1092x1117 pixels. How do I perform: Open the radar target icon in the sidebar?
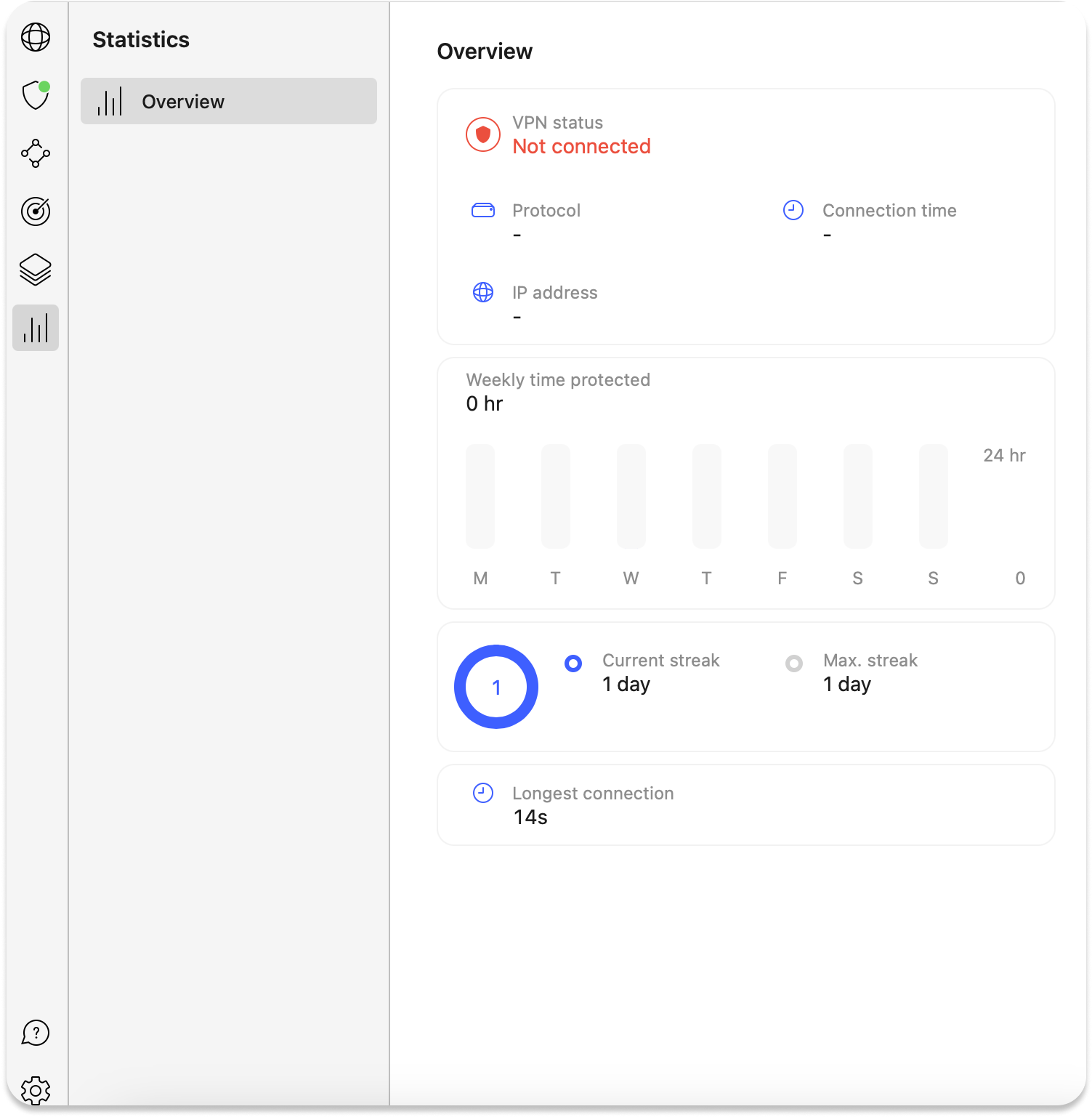pyautogui.click(x=36, y=211)
